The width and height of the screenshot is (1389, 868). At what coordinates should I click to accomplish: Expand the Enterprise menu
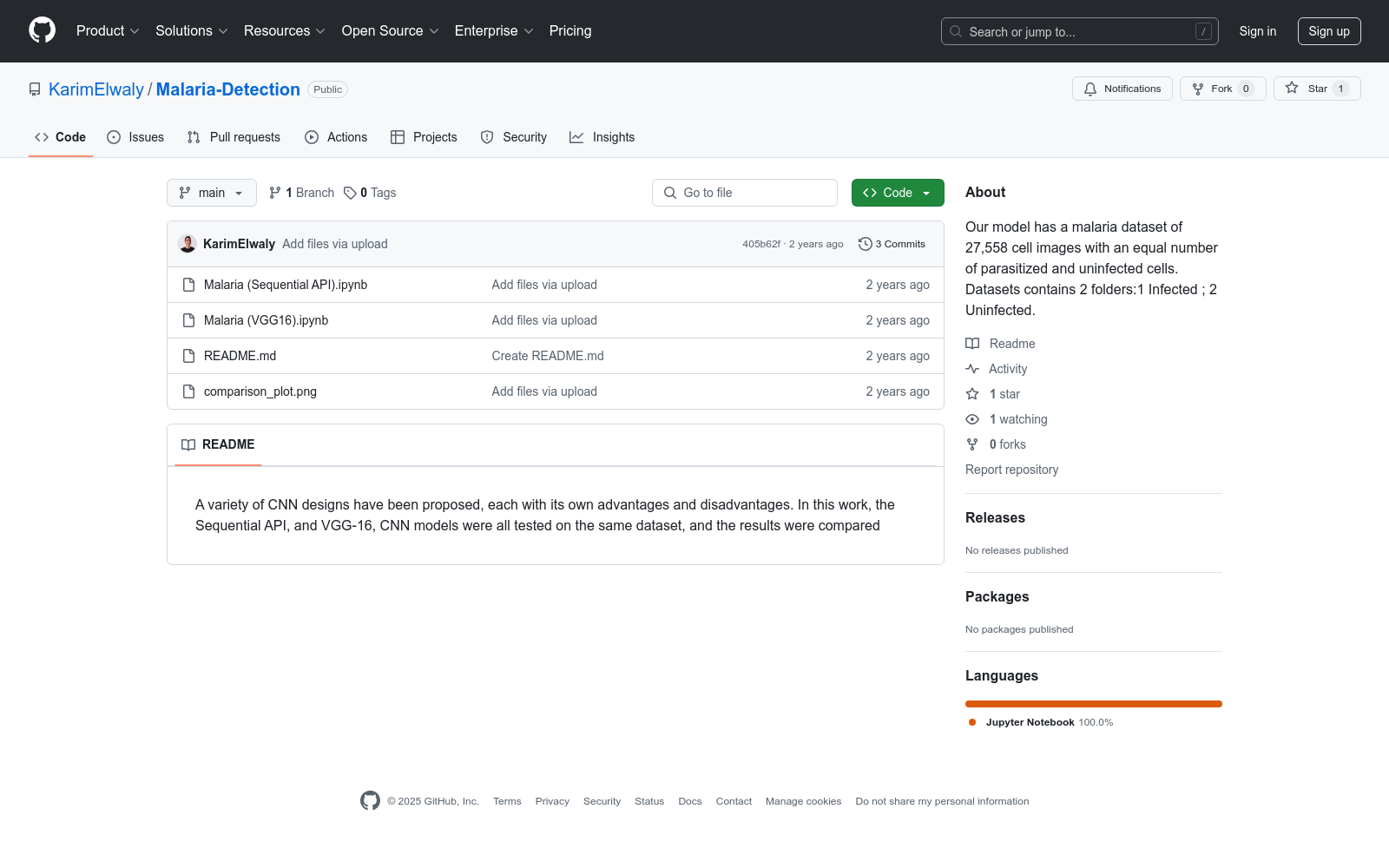point(494,31)
